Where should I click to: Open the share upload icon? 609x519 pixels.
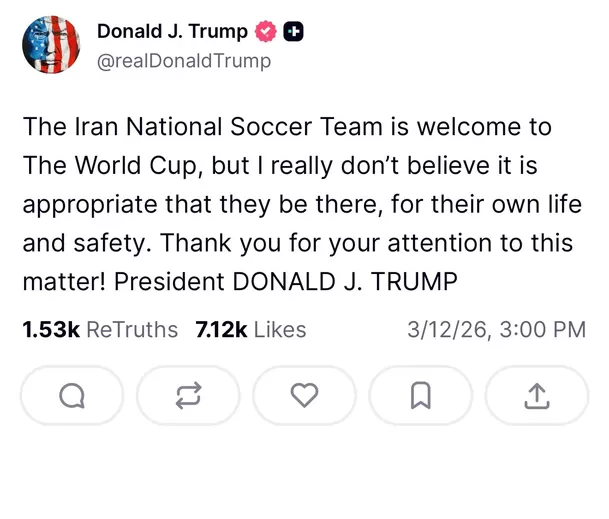(x=537, y=396)
